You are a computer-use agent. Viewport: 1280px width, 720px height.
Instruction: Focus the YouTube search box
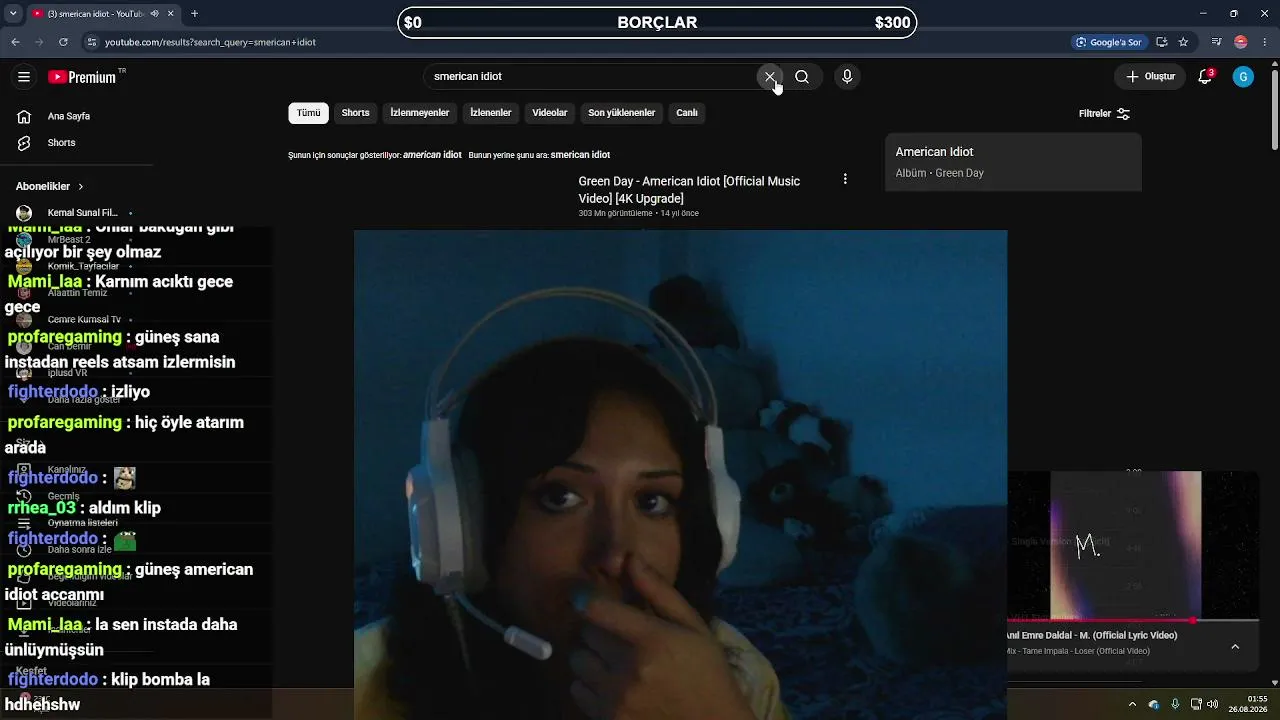tap(590, 77)
